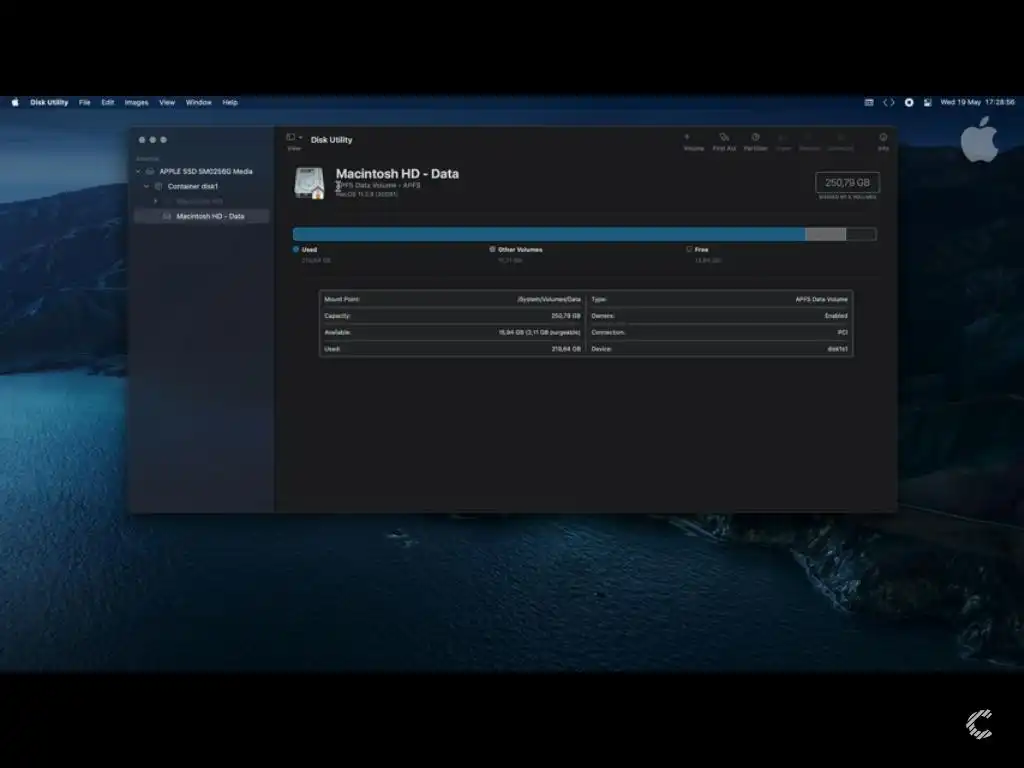The image size is (1024, 768).
Task: Click the Owners value Enabled
Action: [836, 316]
